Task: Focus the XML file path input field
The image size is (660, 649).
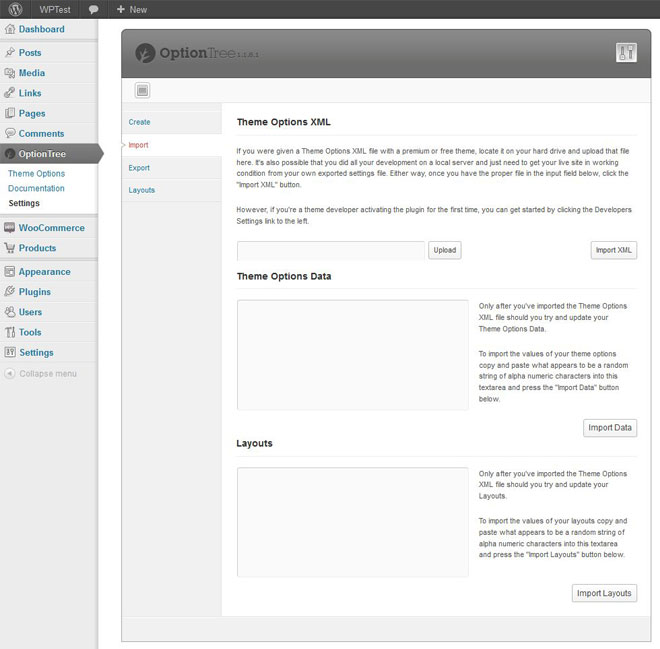Action: tap(331, 251)
